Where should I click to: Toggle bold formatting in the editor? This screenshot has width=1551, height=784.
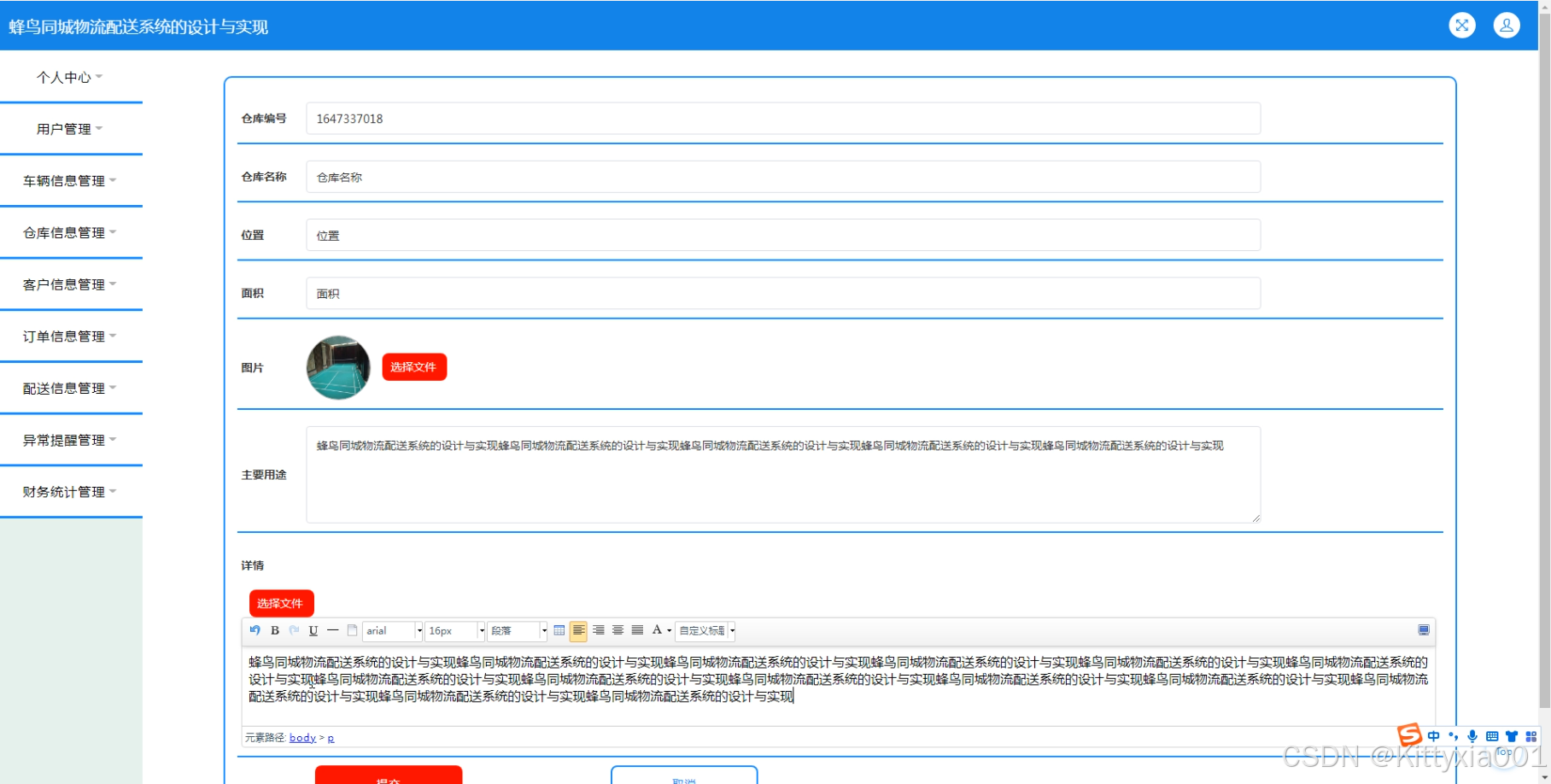275,630
